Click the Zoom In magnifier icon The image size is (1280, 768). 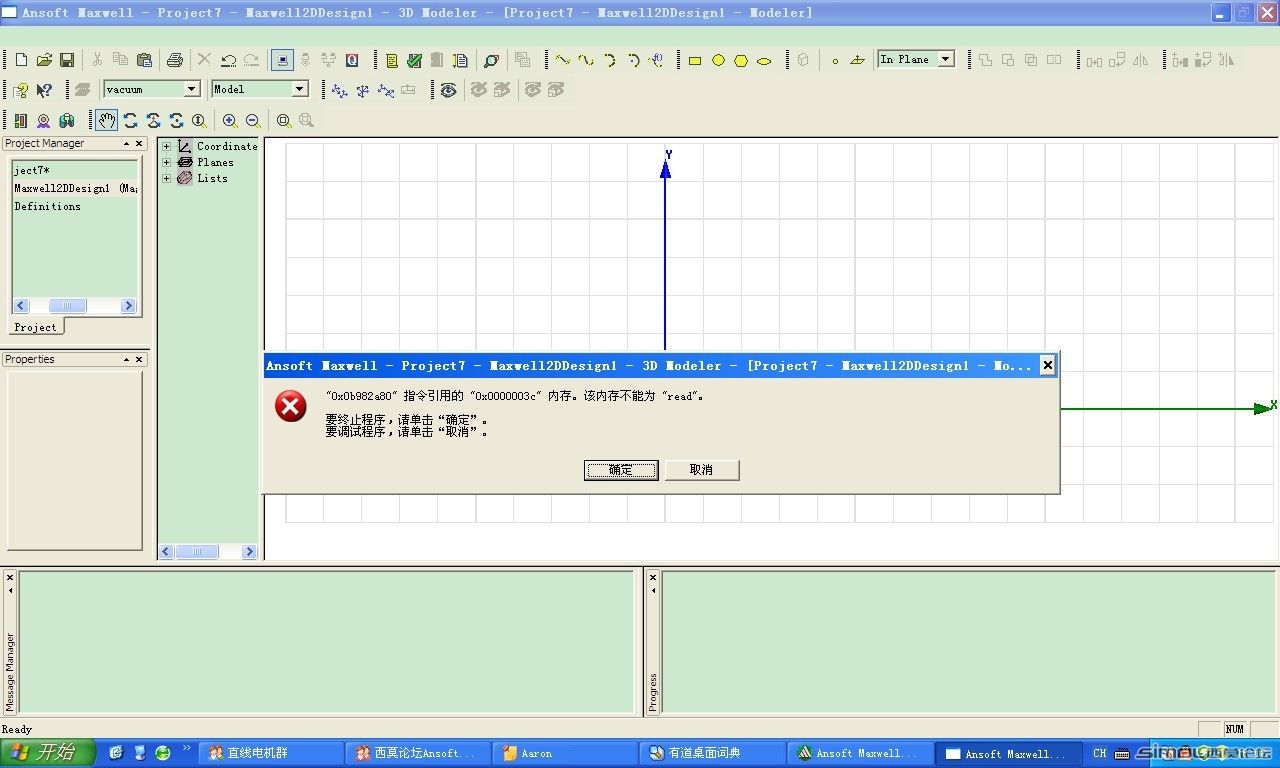tap(230, 121)
